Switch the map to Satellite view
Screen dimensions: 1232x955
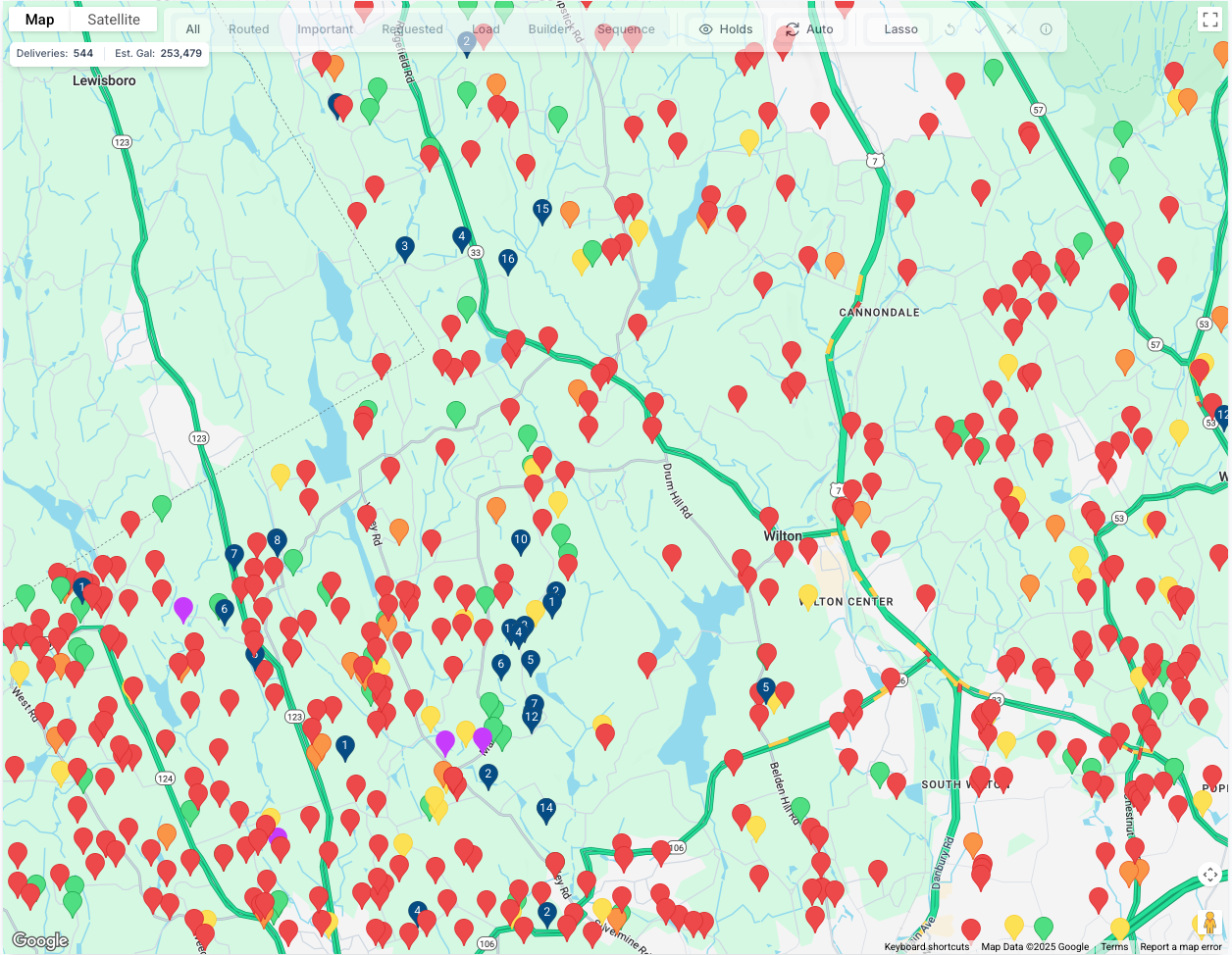tap(114, 20)
